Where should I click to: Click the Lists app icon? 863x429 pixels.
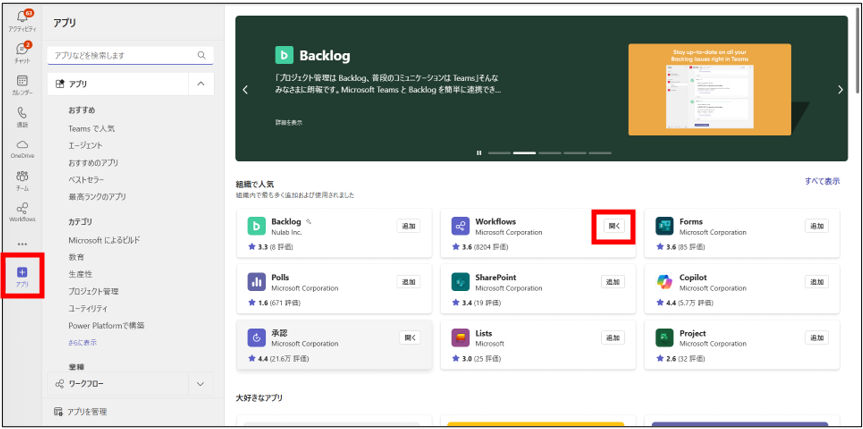460,338
